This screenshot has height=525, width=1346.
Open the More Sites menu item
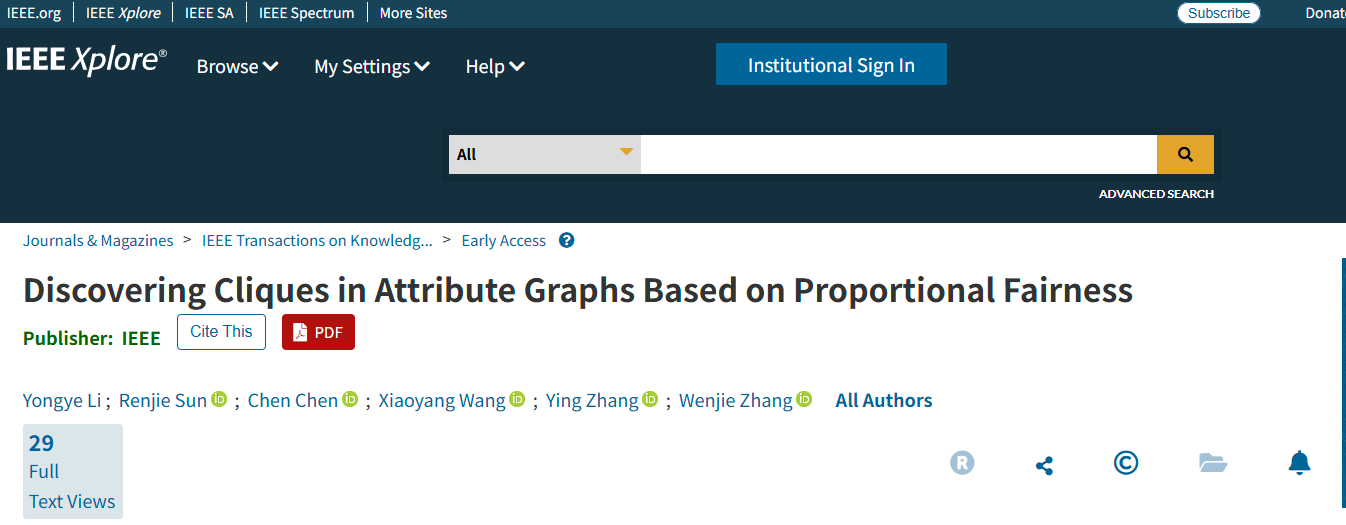[x=414, y=13]
